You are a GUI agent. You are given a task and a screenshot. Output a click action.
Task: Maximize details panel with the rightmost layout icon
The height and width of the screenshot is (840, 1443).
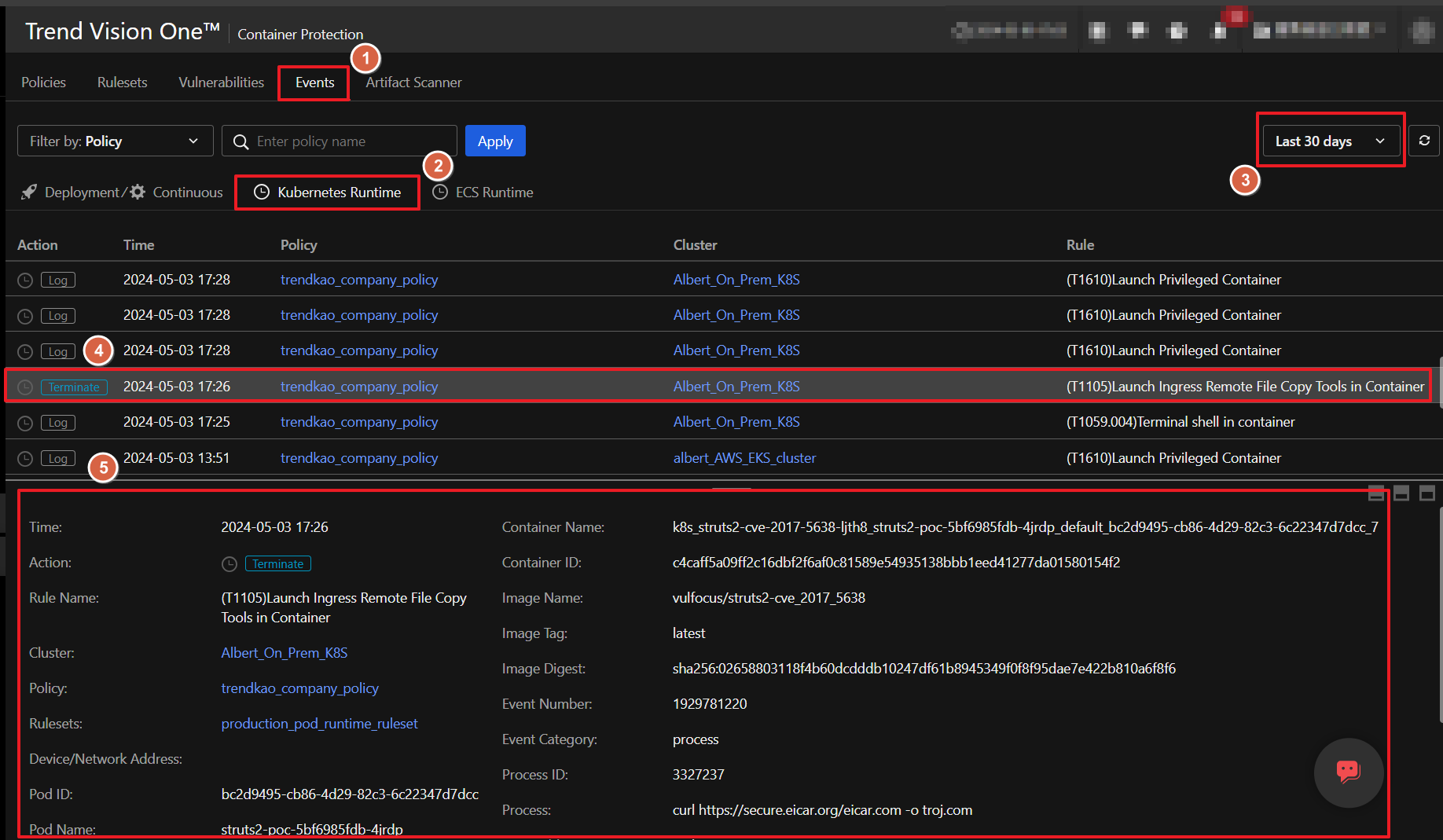click(1427, 493)
